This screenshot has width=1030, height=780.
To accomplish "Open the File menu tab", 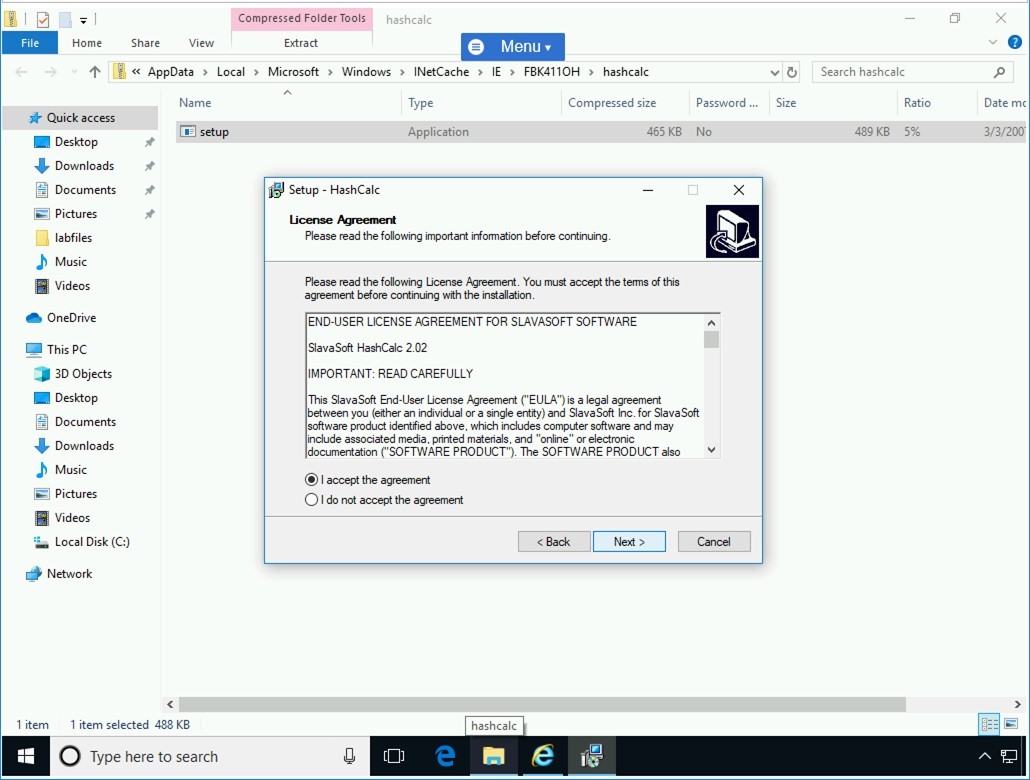I will click(30, 43).
